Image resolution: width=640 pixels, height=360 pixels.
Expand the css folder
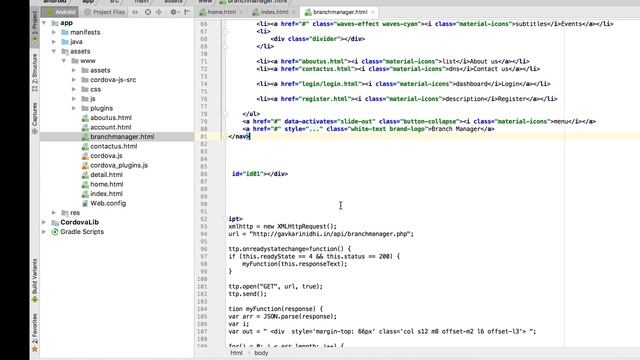[x=74, y=89]
